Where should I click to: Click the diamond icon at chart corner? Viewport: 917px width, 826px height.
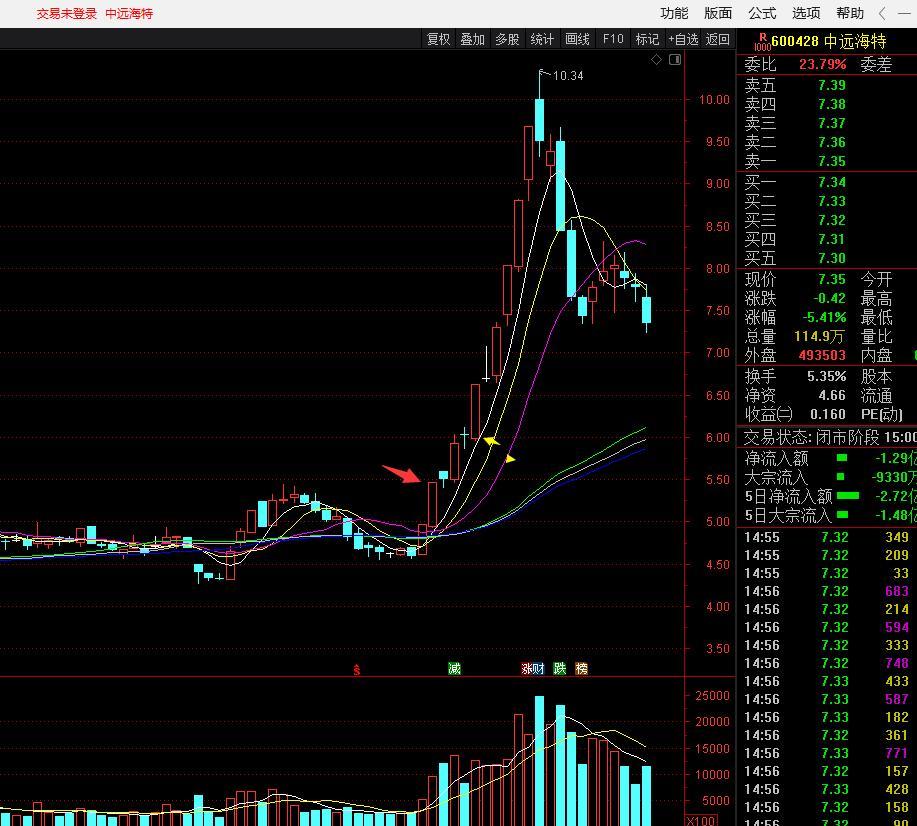point(656,60)
